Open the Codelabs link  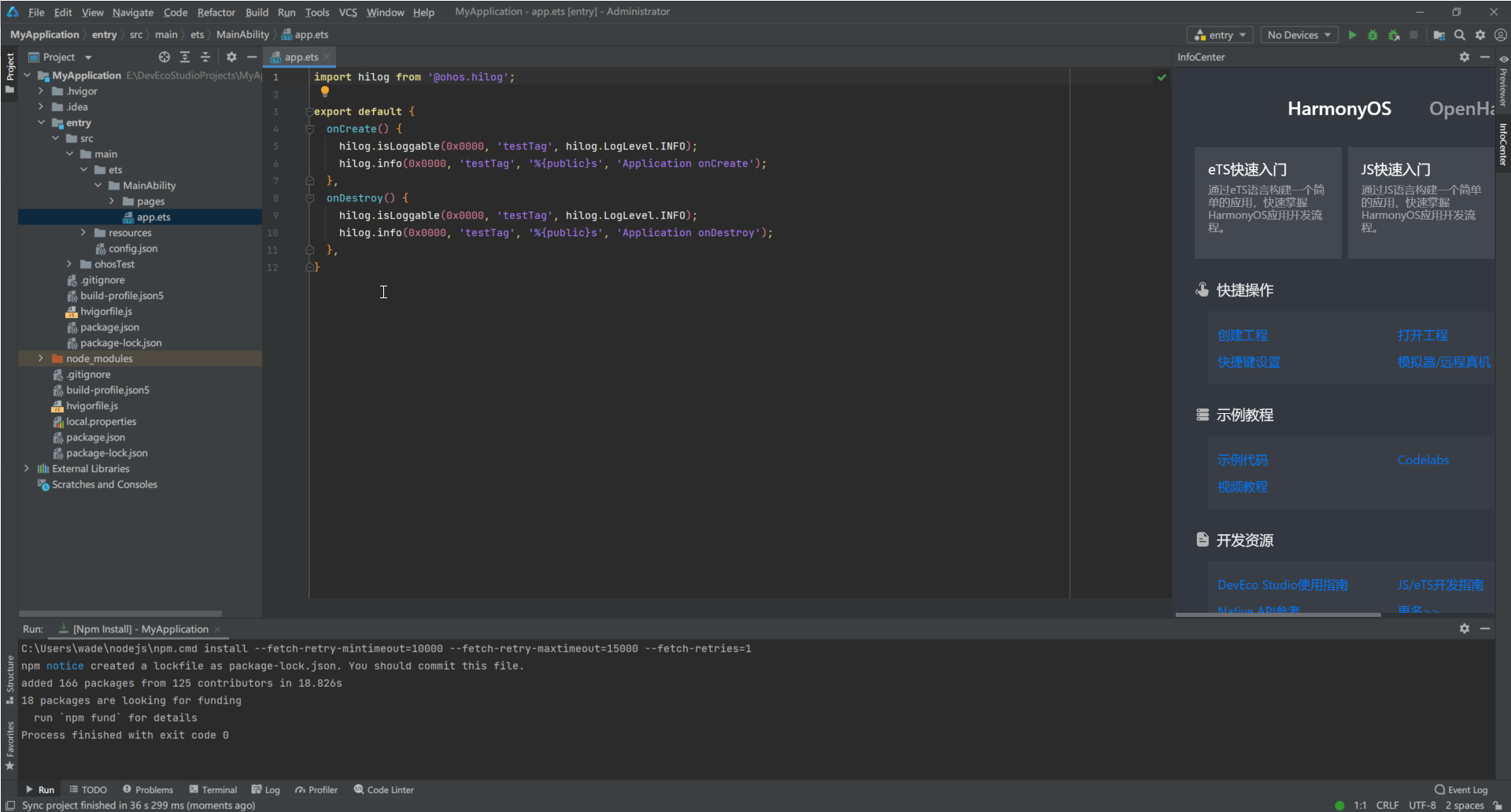click(x=1423, y=460)
